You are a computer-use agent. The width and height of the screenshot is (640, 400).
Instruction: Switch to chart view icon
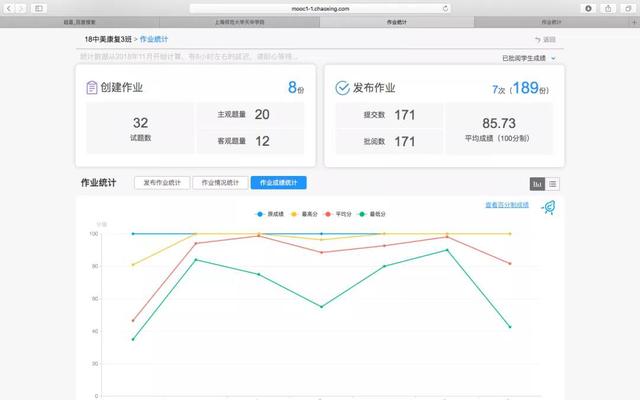(537, 184)
